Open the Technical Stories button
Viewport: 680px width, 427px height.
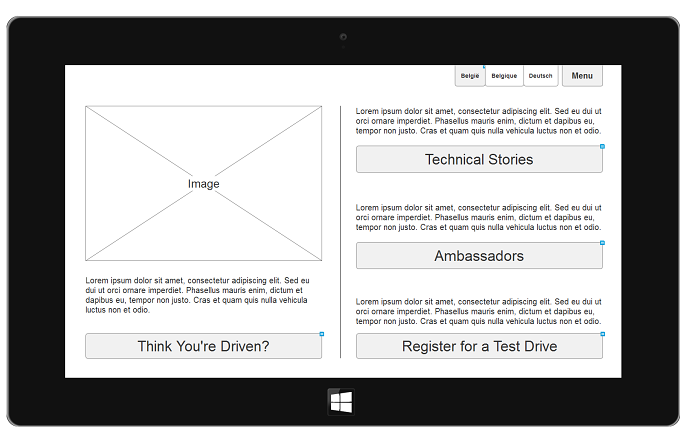click(x=479, y=160)
